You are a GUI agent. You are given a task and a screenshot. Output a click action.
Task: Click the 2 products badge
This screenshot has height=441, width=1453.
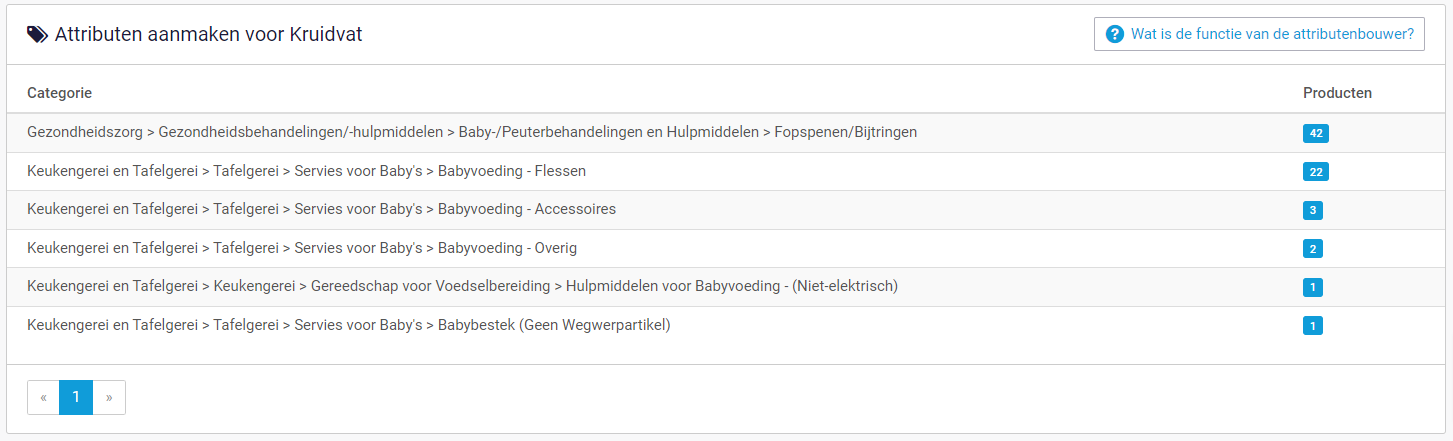[1313, 249]
